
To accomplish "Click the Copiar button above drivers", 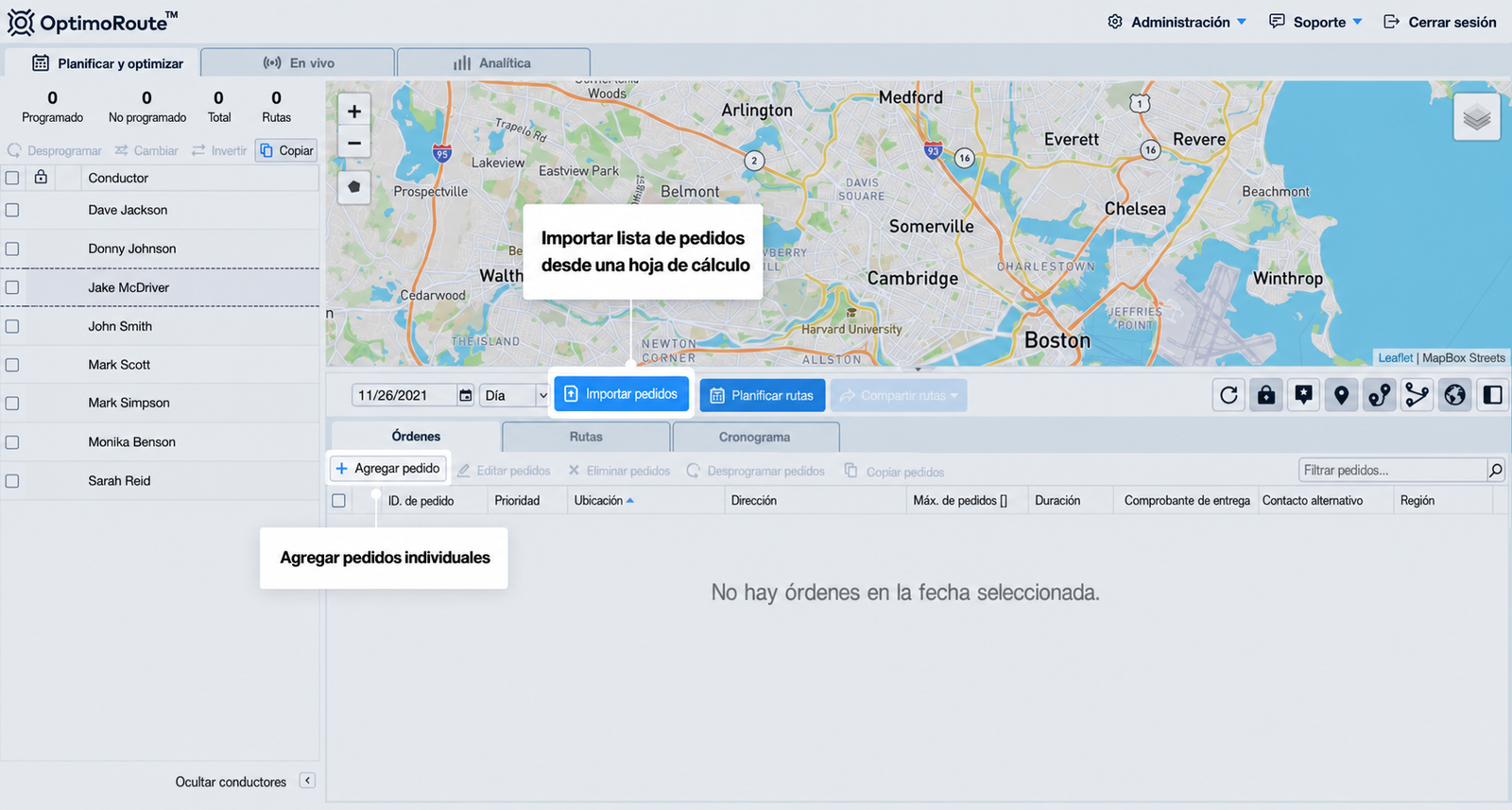I will (286, 150).
